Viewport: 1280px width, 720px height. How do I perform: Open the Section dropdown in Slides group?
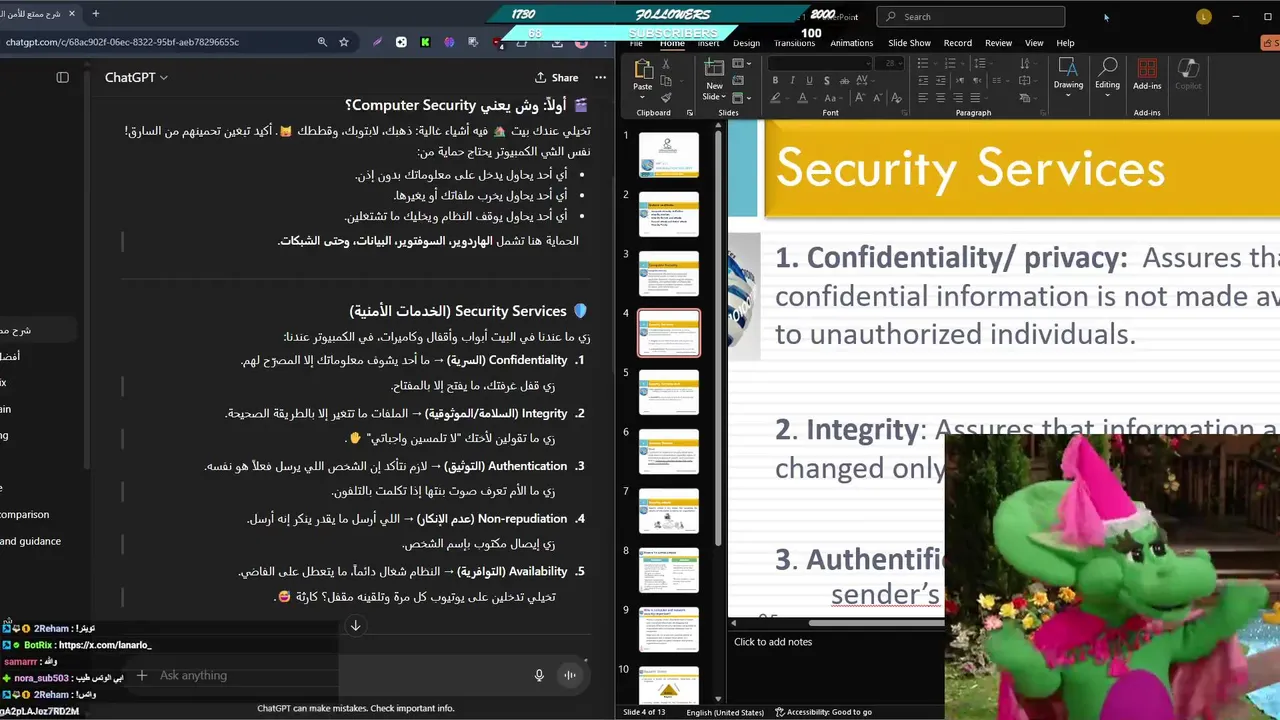(741, 98)
